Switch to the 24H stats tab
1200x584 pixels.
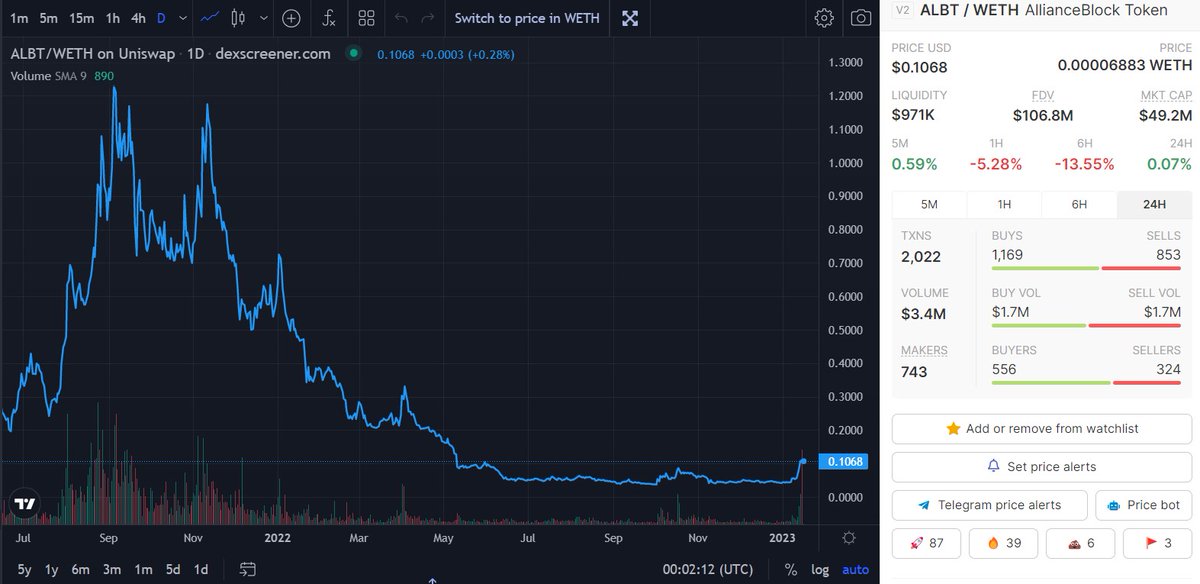click(x=1154, y=204)
